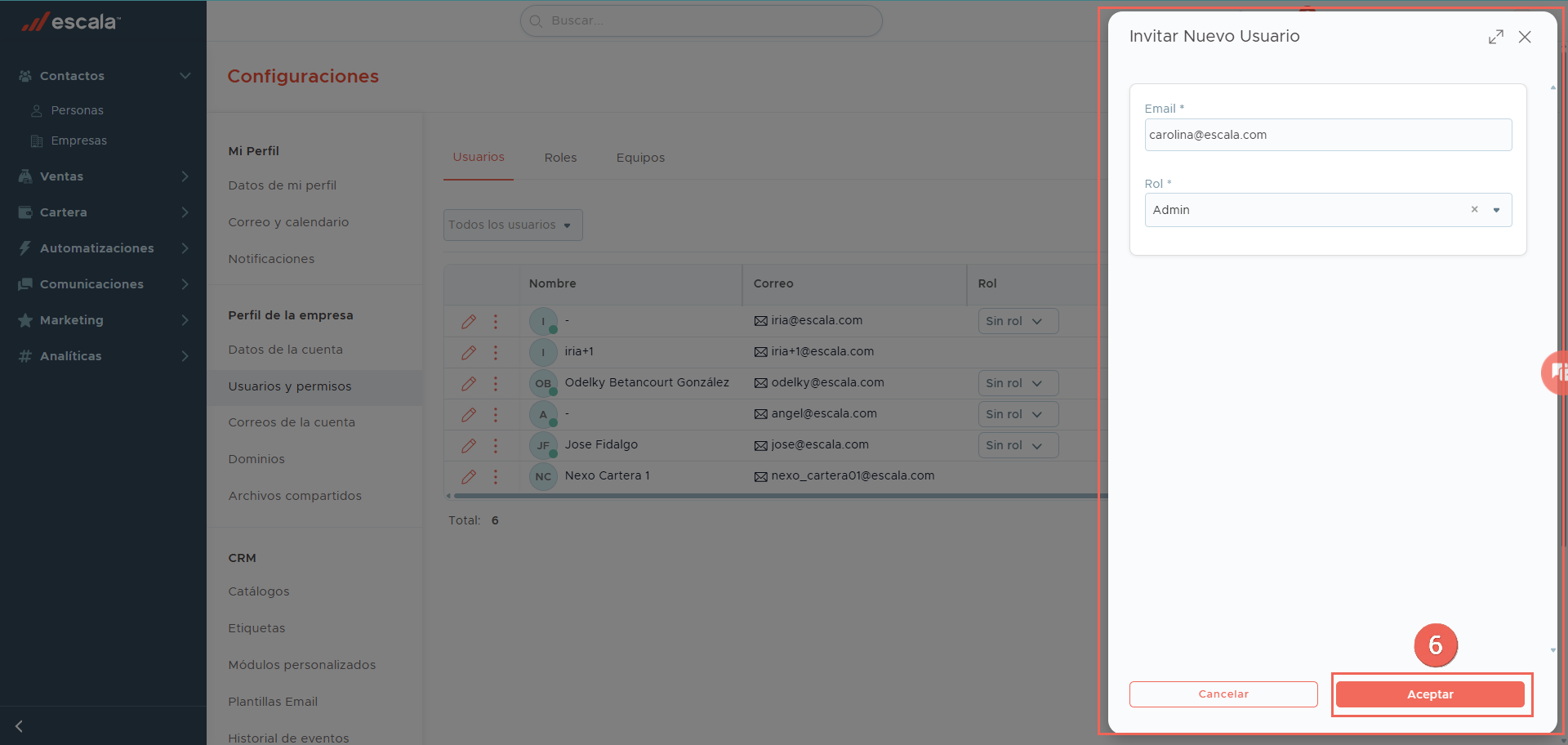This screenshot has height=745, width=1568.
Task: Expand the Automatizaciones menu chevron
Action: 185,248
